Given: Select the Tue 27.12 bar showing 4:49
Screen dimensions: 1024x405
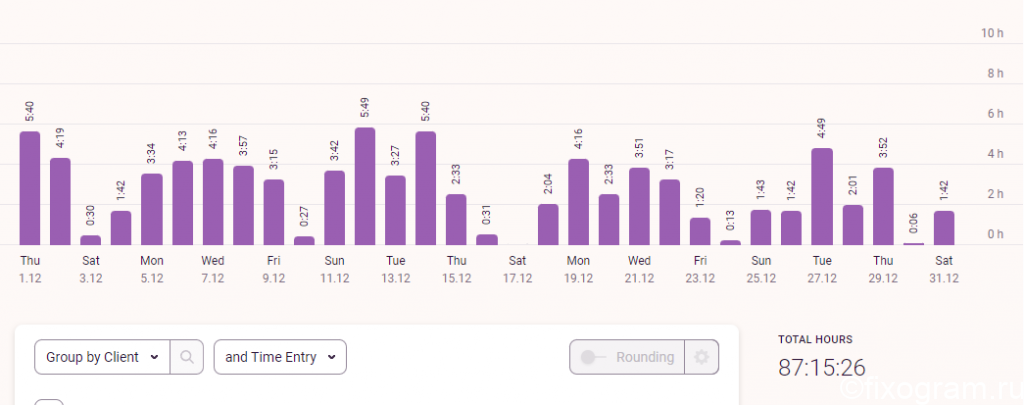Looking at the screenshot, I should [x=822, y=197].
